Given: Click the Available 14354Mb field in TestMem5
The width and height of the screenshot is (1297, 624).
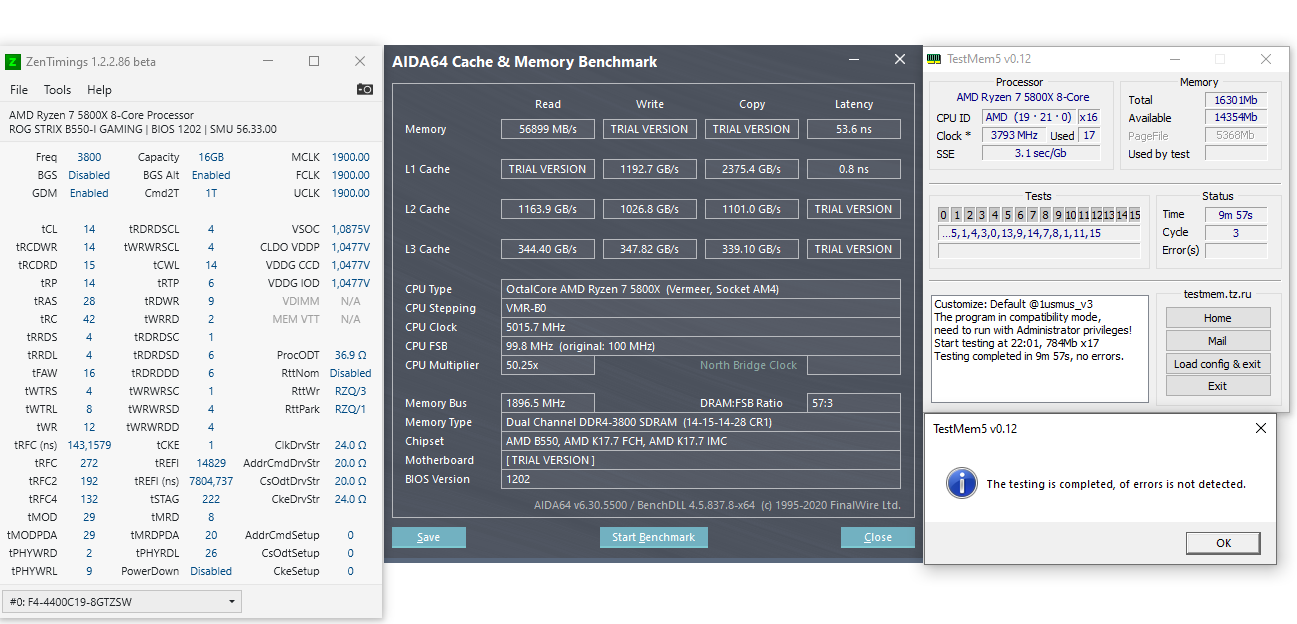Looking at the screenshot, I should (1237, 118).
